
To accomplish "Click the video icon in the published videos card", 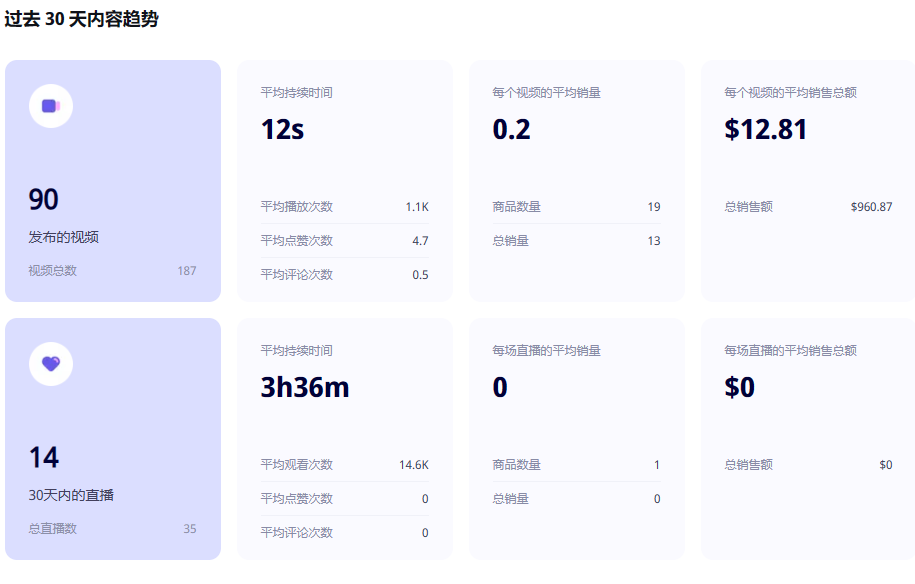I will (51, 106).
